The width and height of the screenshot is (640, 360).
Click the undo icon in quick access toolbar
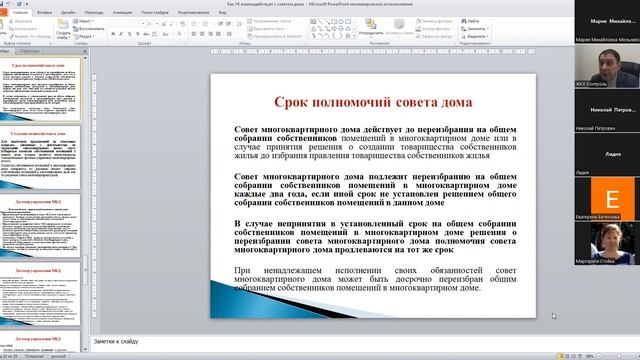[x=8, y=4]
